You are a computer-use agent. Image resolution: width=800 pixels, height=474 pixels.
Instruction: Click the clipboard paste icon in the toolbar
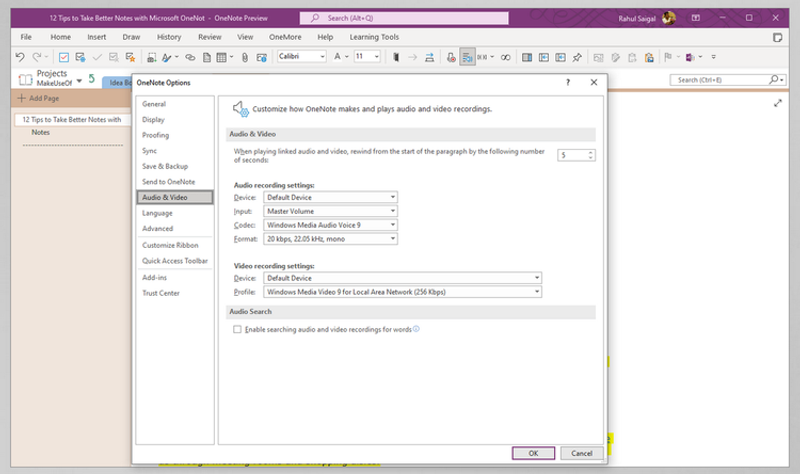[649, 57]
